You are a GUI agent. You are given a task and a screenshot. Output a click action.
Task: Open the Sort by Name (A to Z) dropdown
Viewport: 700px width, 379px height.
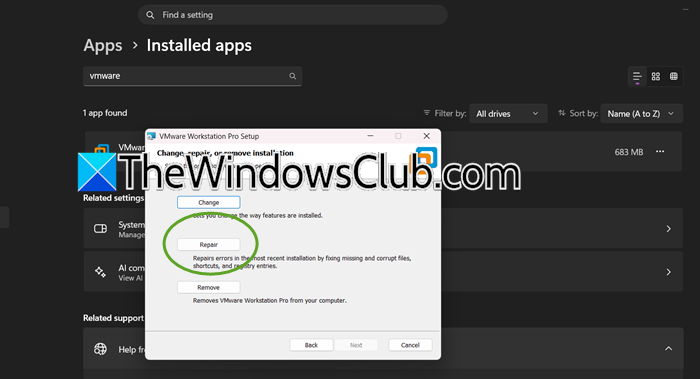tap(642, 114)
